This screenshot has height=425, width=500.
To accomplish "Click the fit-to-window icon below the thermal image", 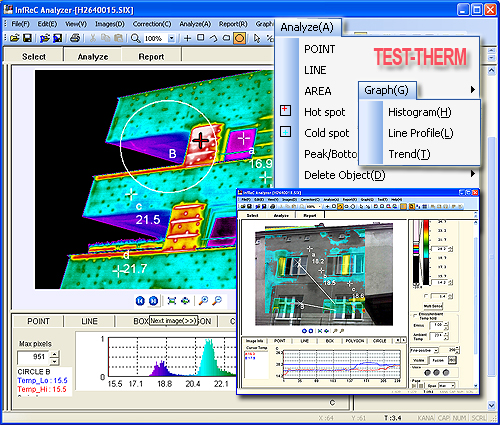I will point(172,301).
